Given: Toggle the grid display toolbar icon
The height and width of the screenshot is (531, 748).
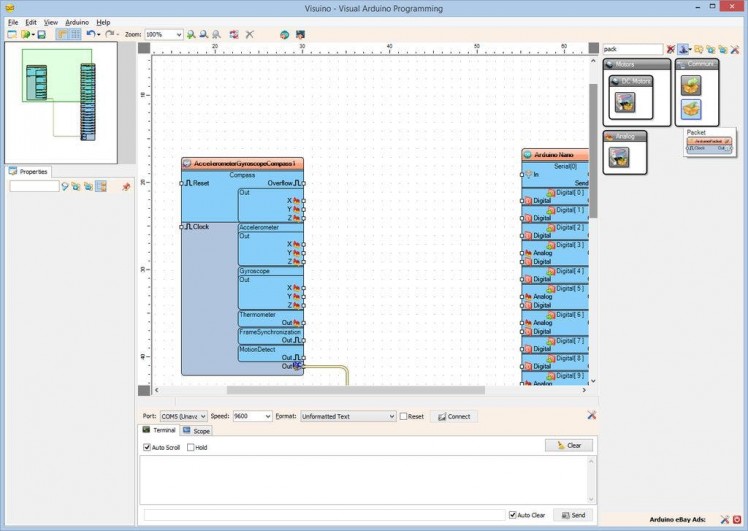Looking at the screenshot, I should (75, 34).
